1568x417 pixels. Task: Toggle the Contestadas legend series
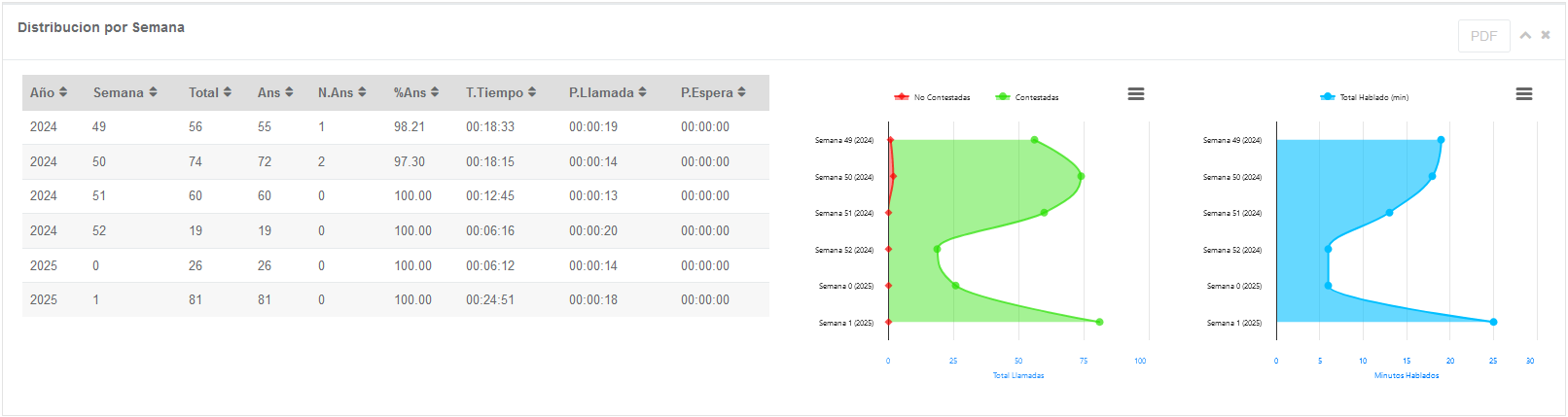tap(1028, 97)
